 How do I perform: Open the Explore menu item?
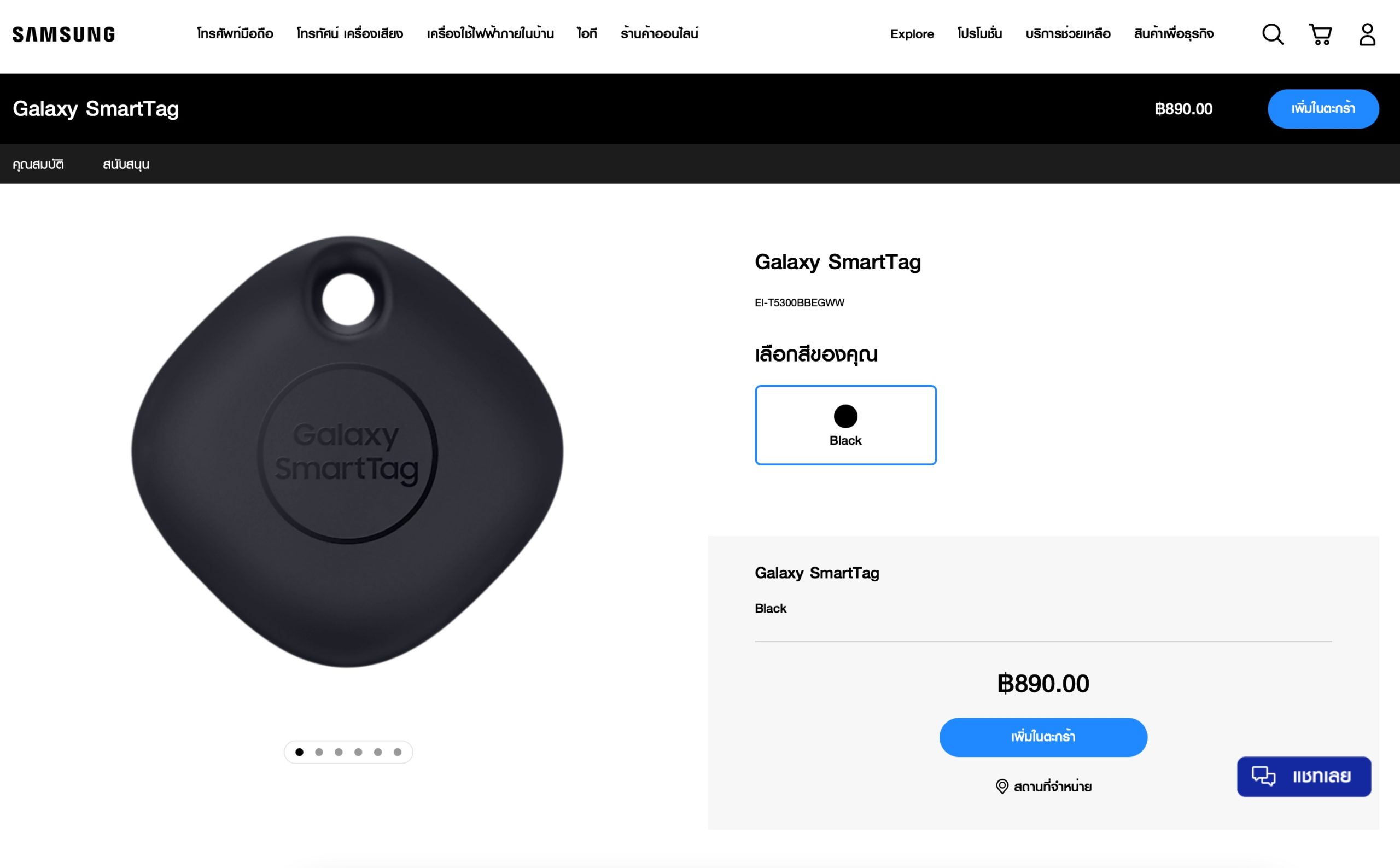912,34
